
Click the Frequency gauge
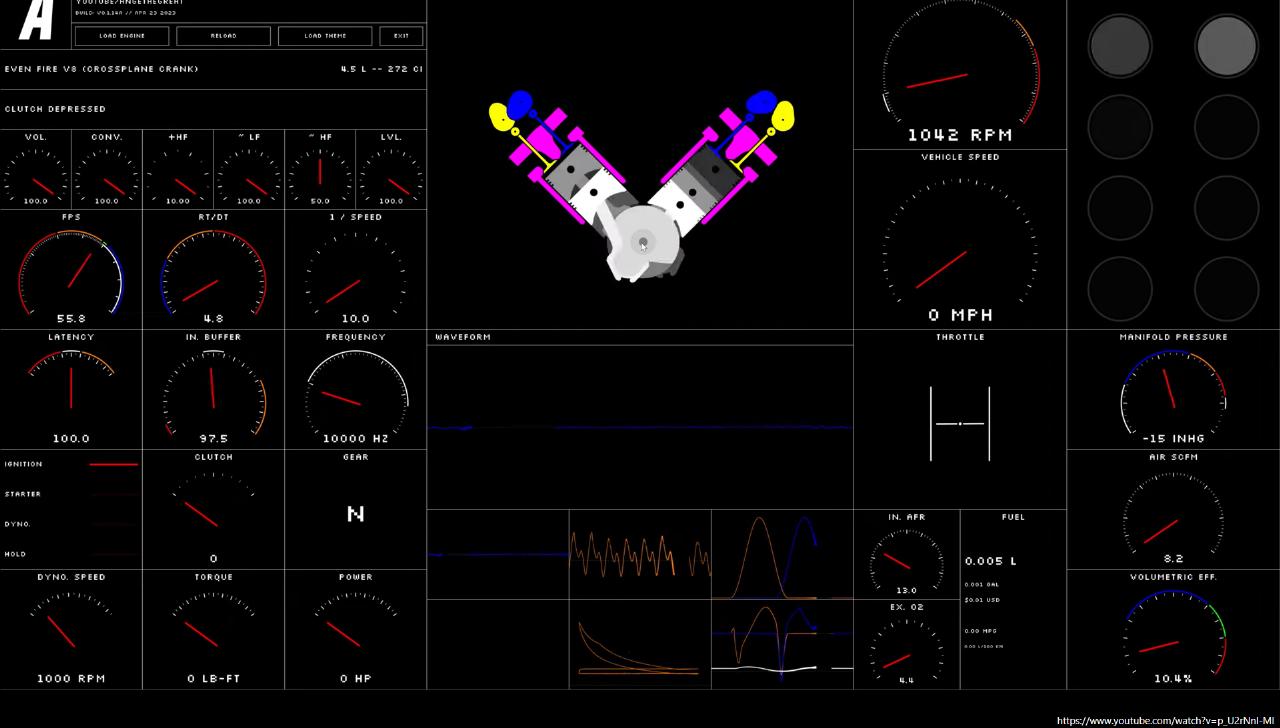tap(355, 390)
